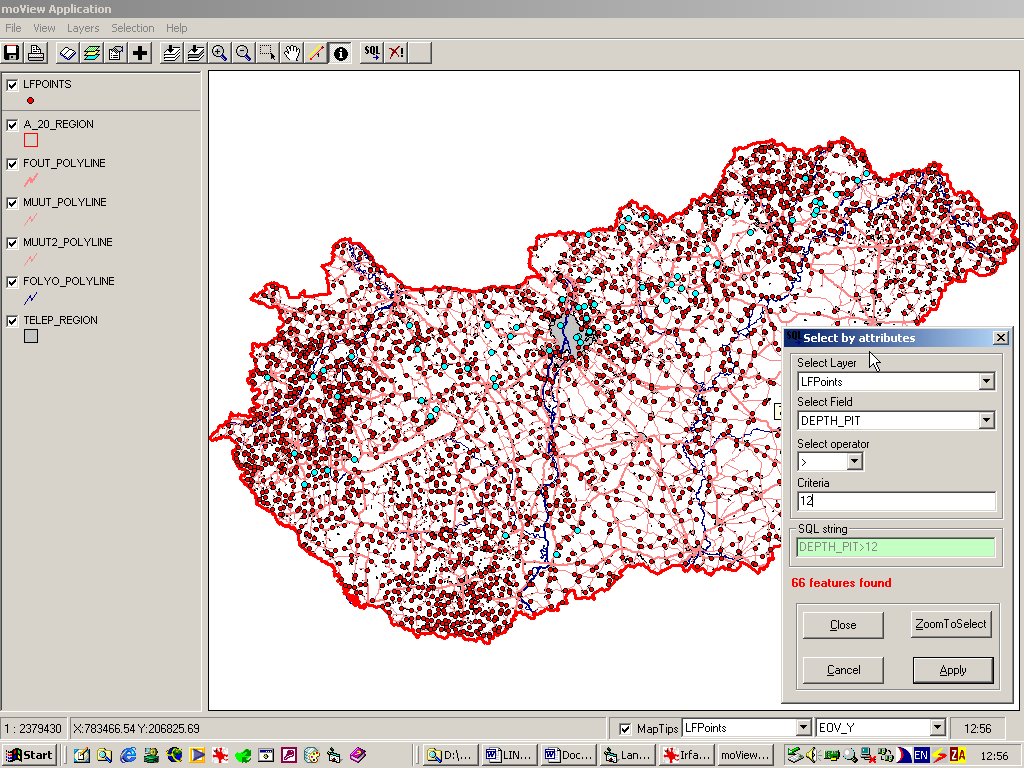Toggle the FOUT_POLYLINE layer checkbox
Screen dimensions: 1024x768
click(12, 164)
